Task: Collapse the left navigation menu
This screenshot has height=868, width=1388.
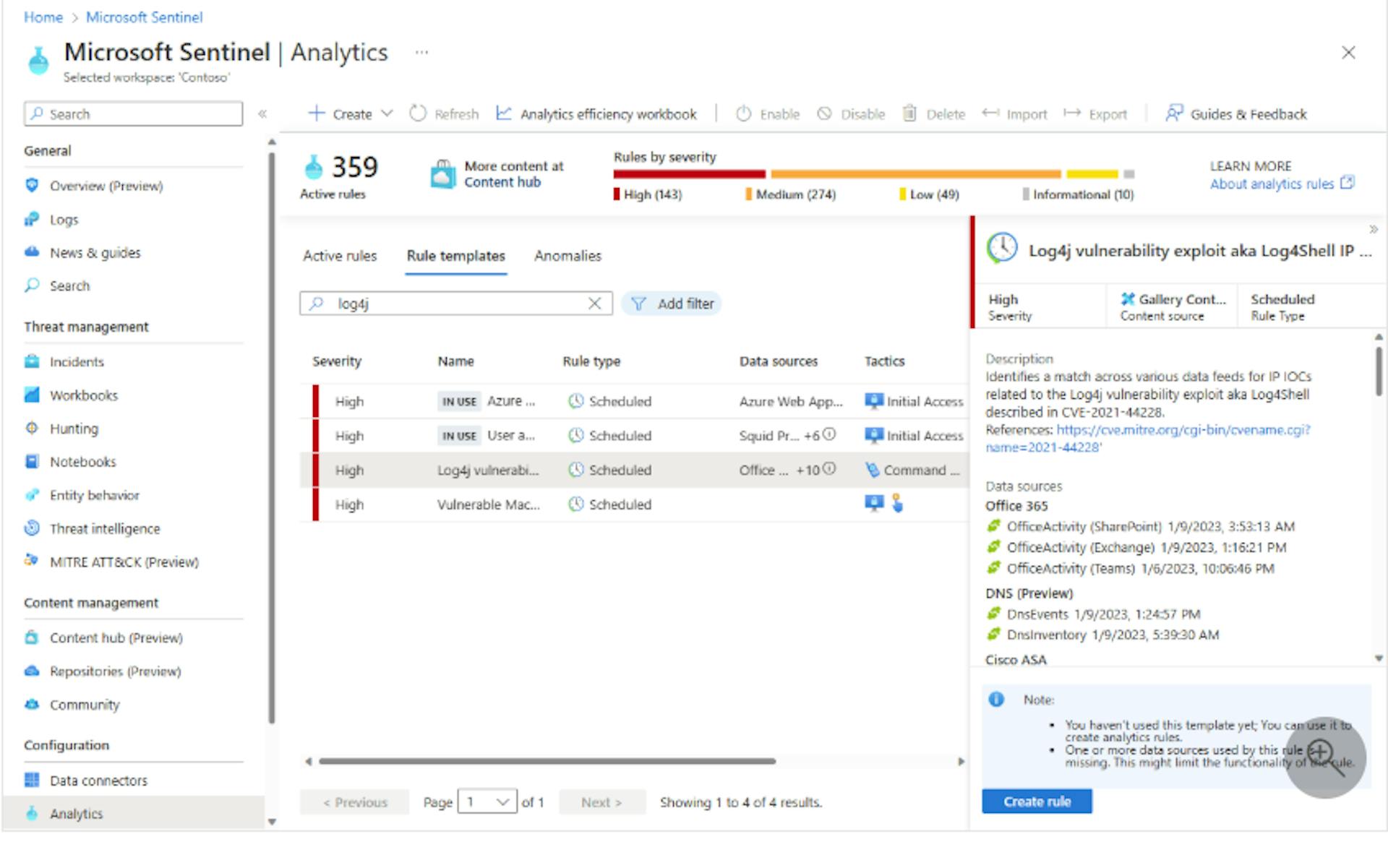Action: (262, 113)
